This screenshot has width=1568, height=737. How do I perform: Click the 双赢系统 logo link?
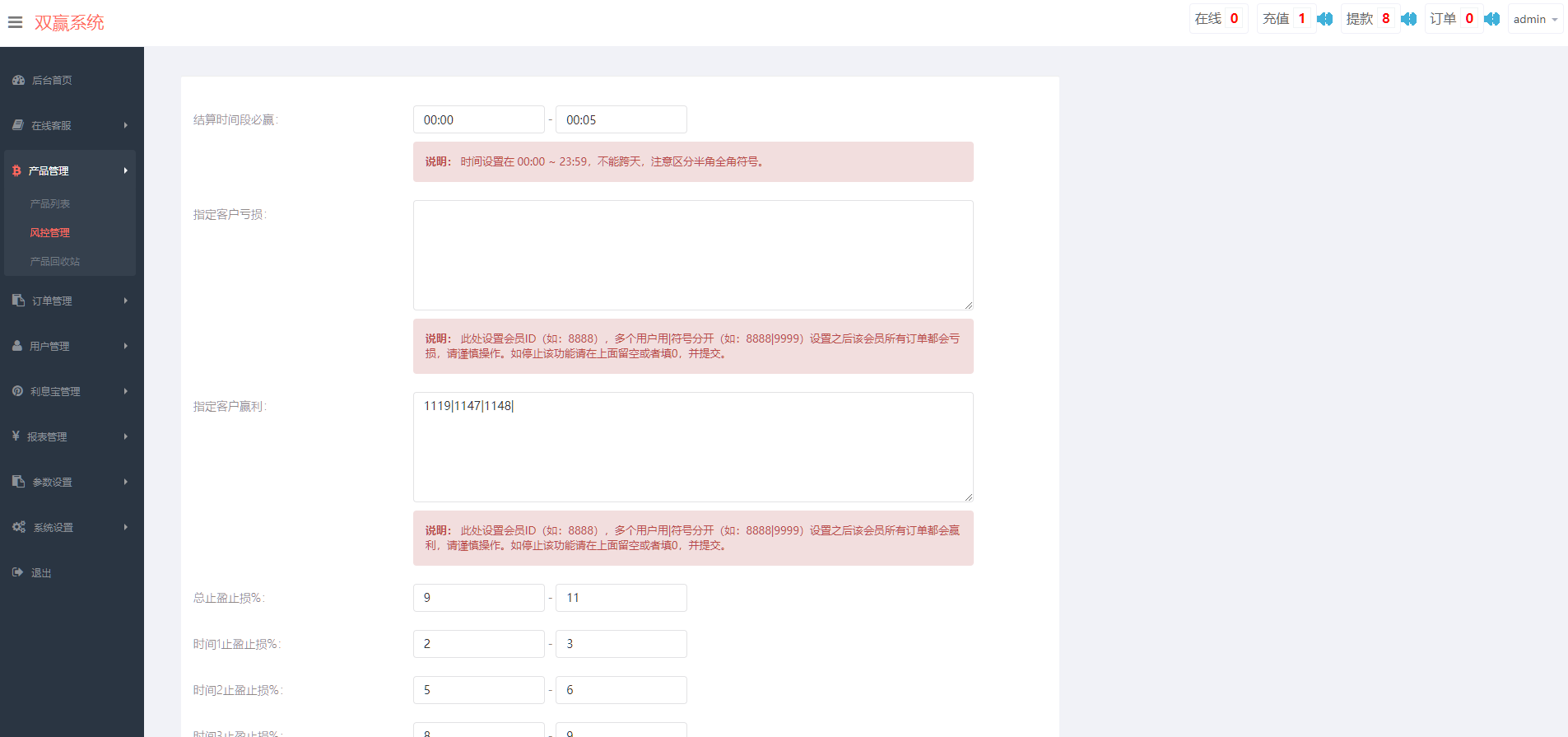click(x=69, y=22)
